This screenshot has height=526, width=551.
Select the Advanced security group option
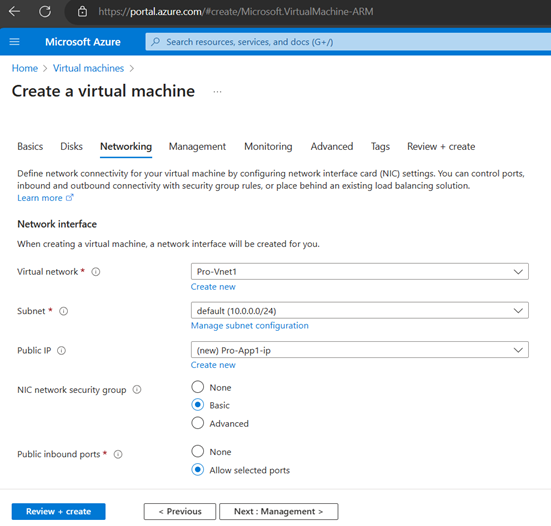(x=197, y=423)
